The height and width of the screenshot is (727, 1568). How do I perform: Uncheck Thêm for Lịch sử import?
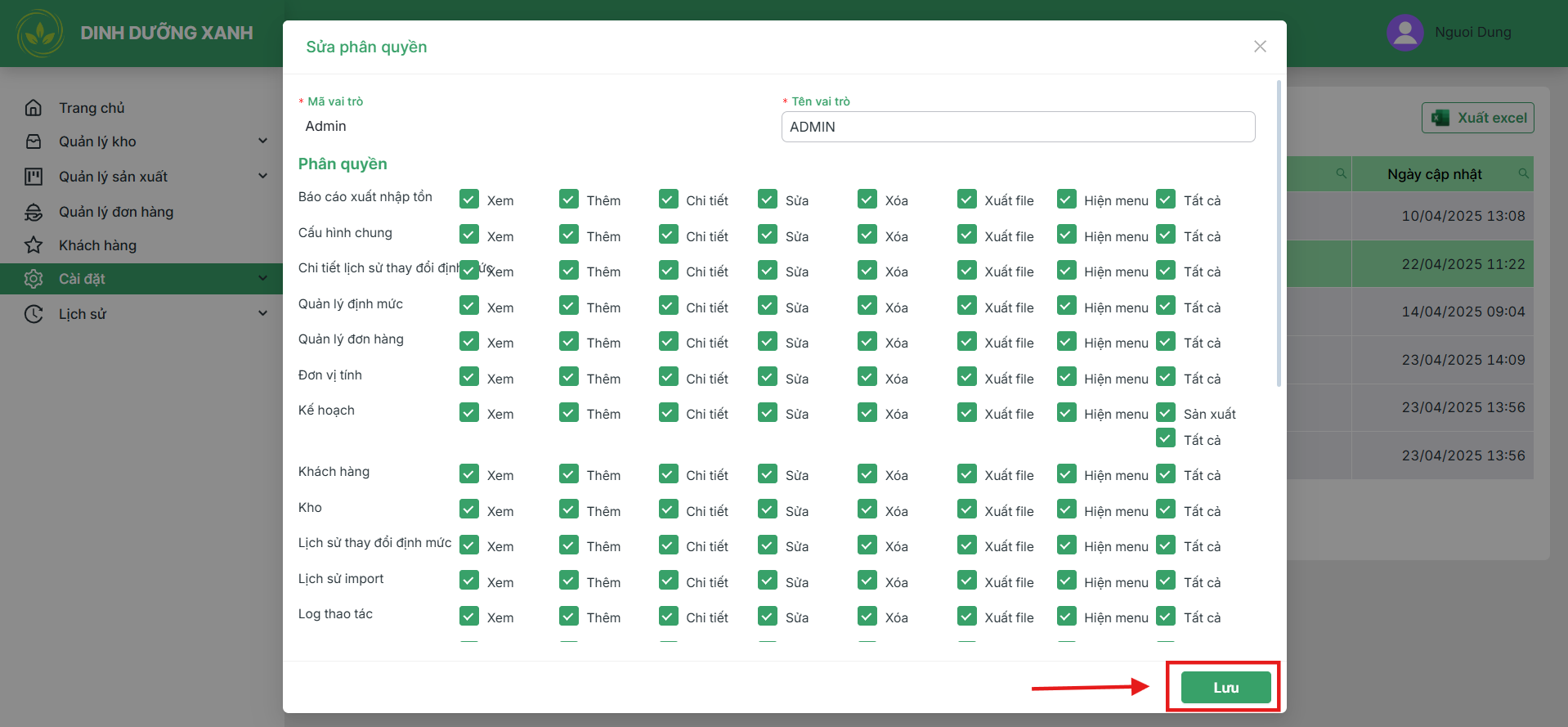tap(569, 581)
